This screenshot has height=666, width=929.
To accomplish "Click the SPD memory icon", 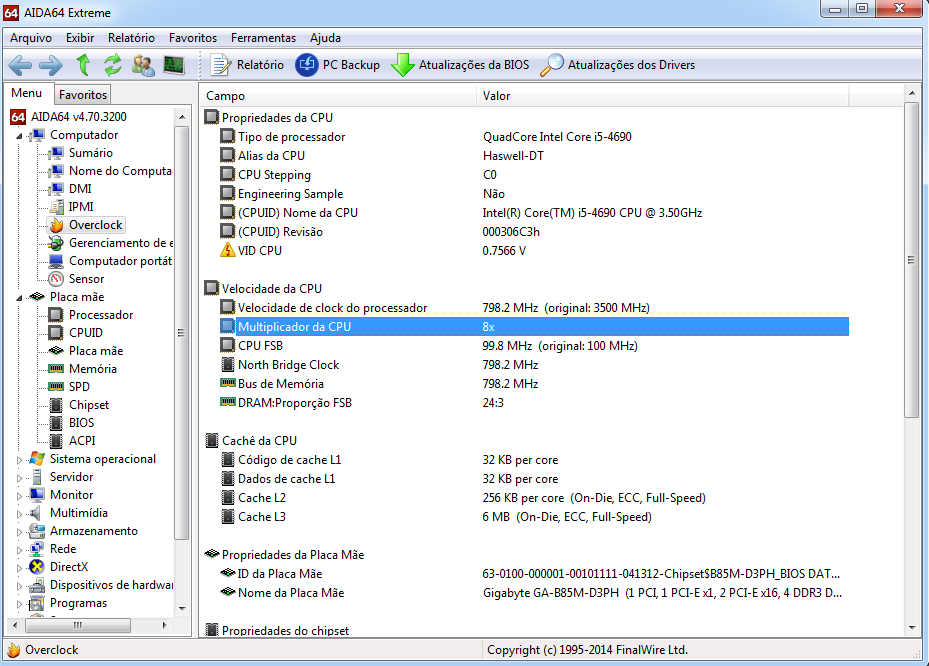I will [56, 387].
